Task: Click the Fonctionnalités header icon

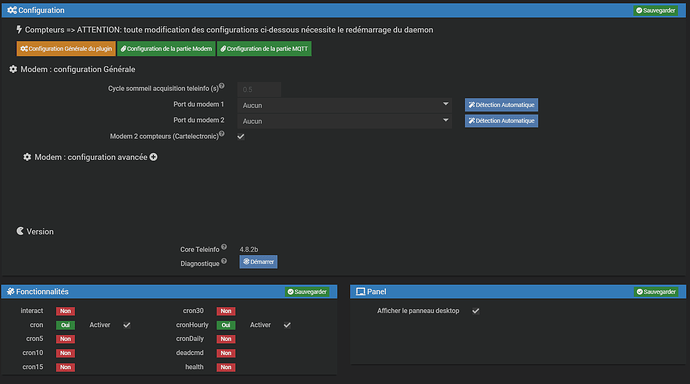Action: (11, 291)
